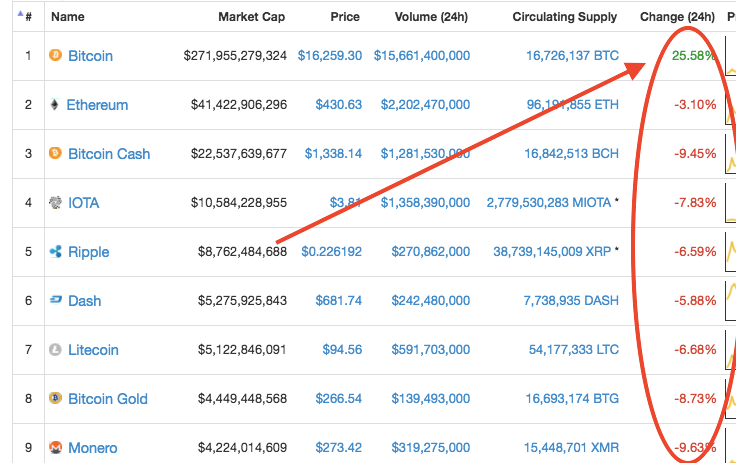Select IOTA market cap $10,584,228,955
The height and width of the screenshot is (463, 736).
click(239, 202)
